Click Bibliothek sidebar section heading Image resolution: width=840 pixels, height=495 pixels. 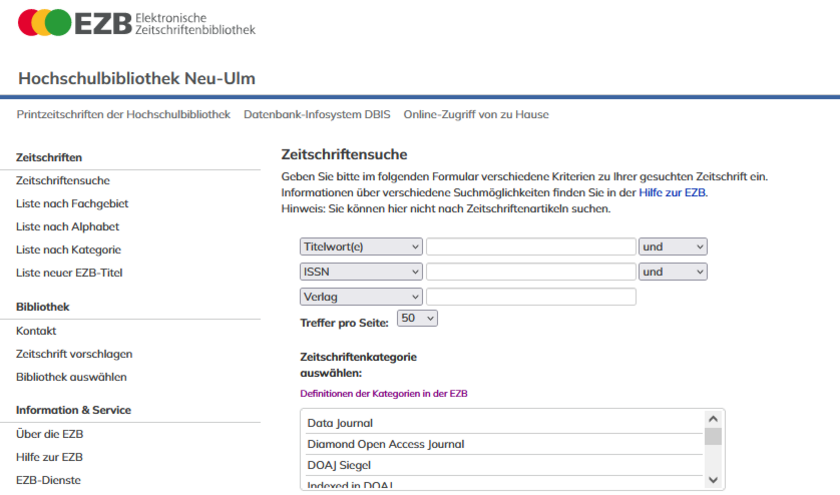pos(43,307)
